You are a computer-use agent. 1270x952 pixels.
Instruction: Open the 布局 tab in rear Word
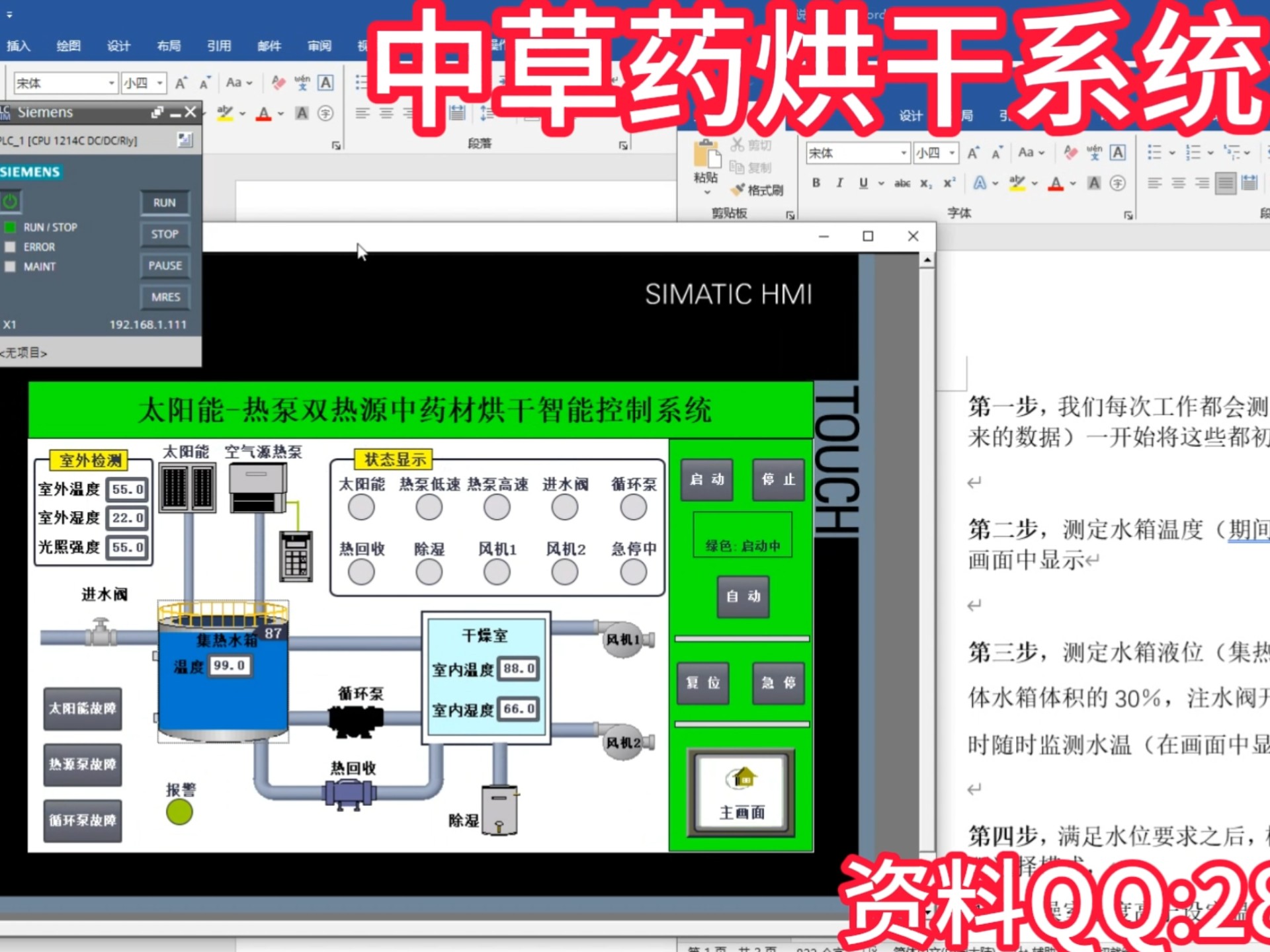[x=169, y=46]
